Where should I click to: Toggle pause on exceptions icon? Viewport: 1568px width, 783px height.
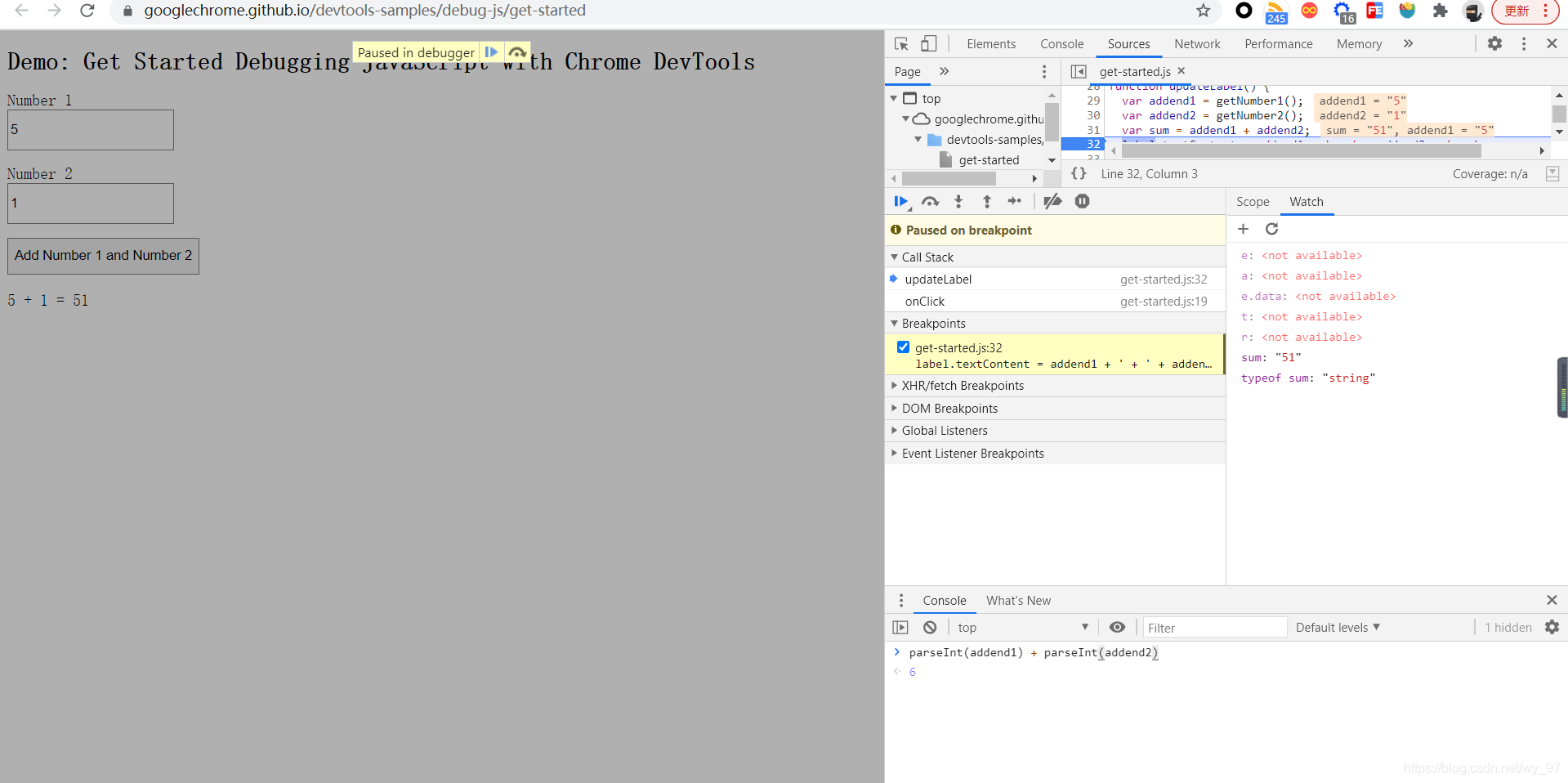1082,201
